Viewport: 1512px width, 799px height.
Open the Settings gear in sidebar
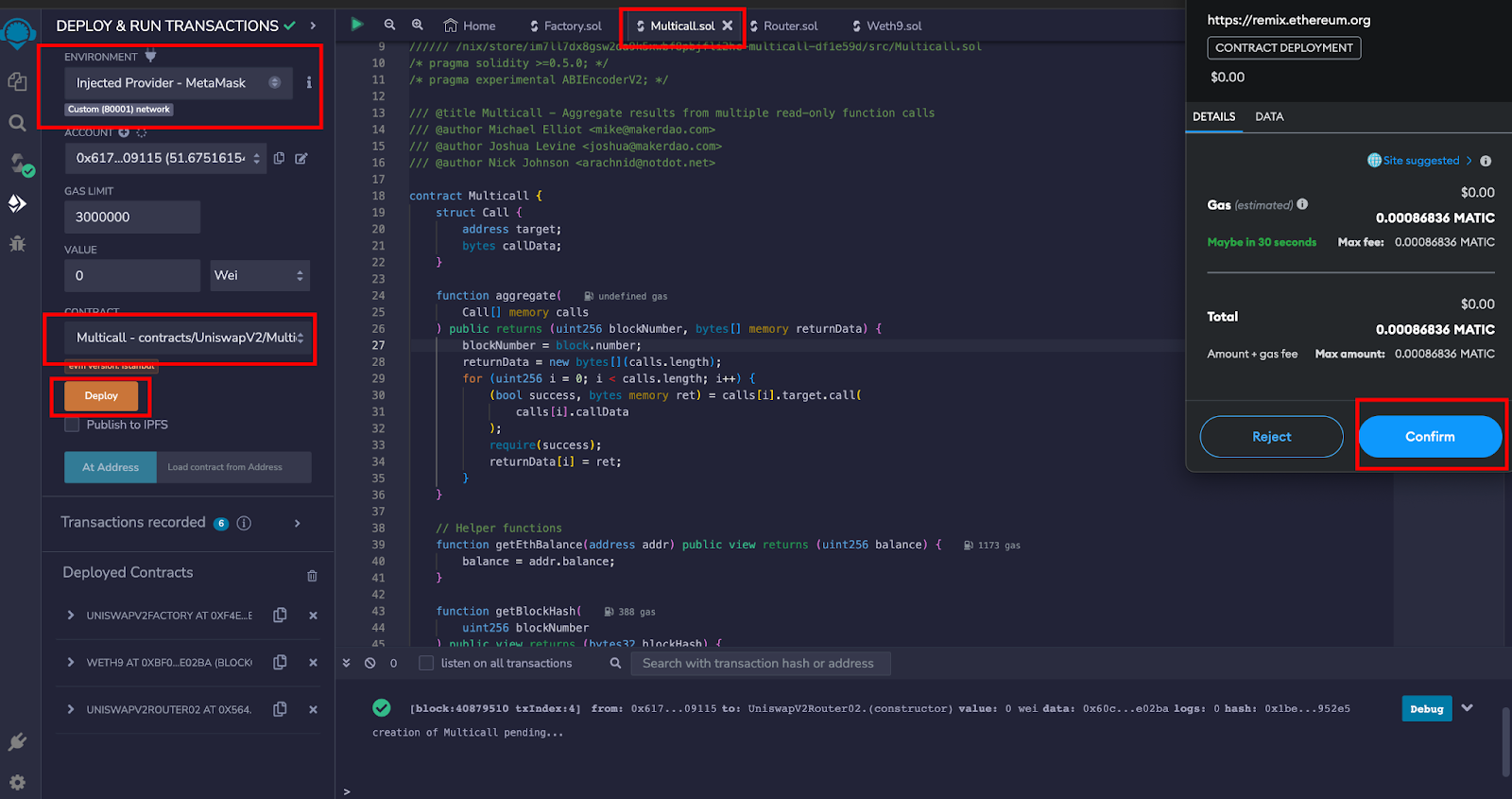17,782
